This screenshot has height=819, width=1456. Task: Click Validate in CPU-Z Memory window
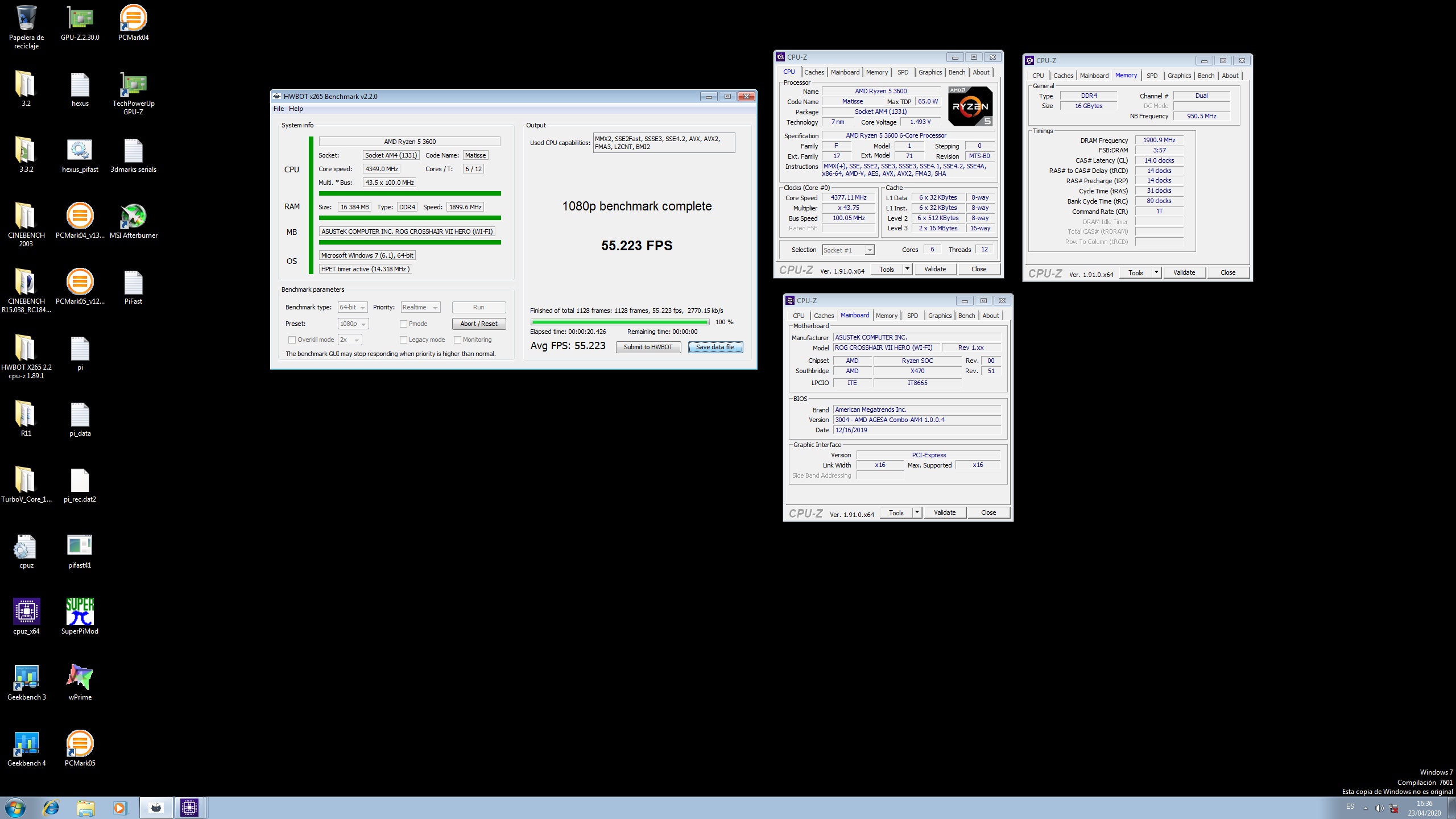1184,272
